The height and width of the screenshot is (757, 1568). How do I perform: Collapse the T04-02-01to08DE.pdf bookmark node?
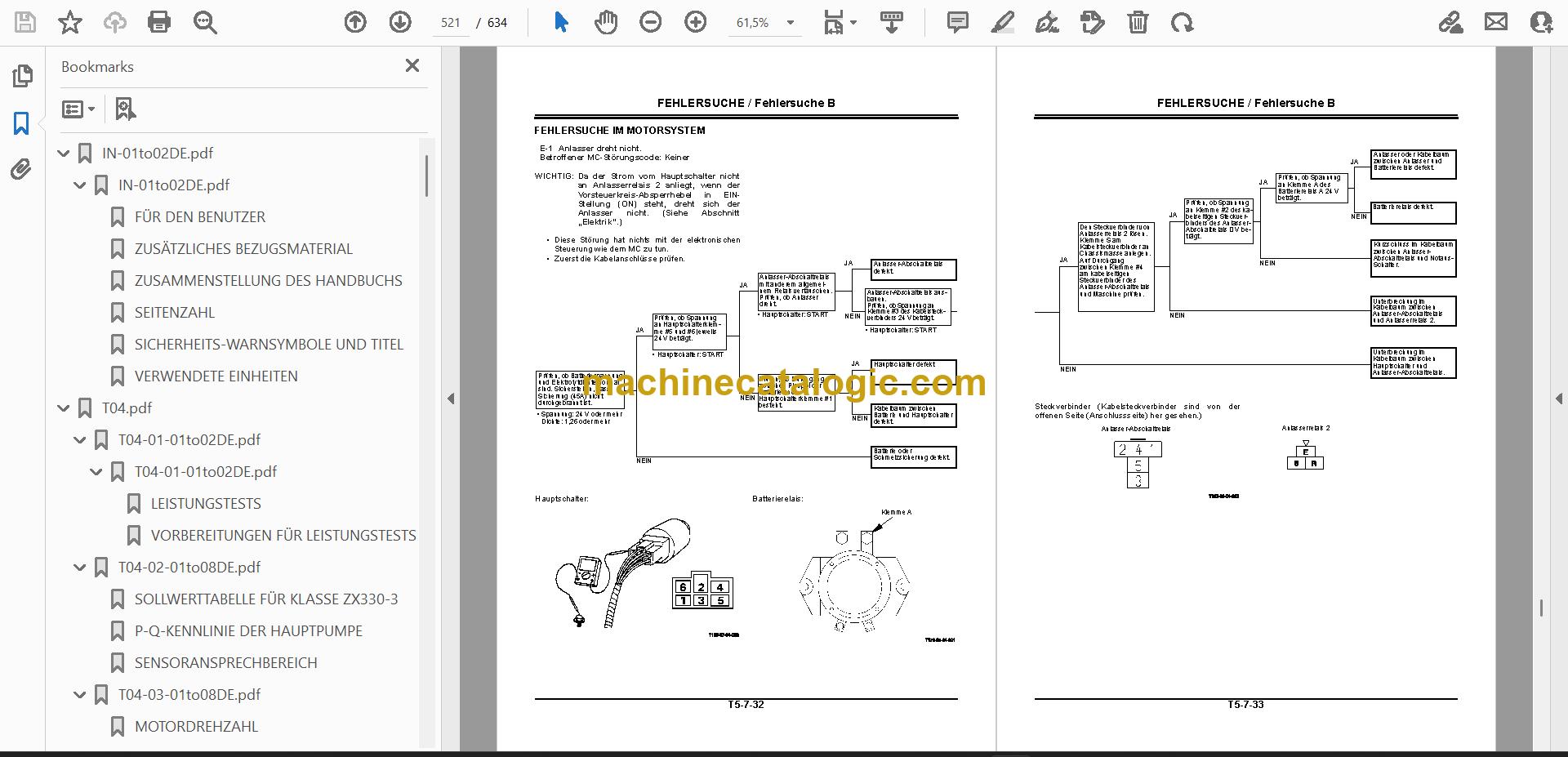point(80,567)
